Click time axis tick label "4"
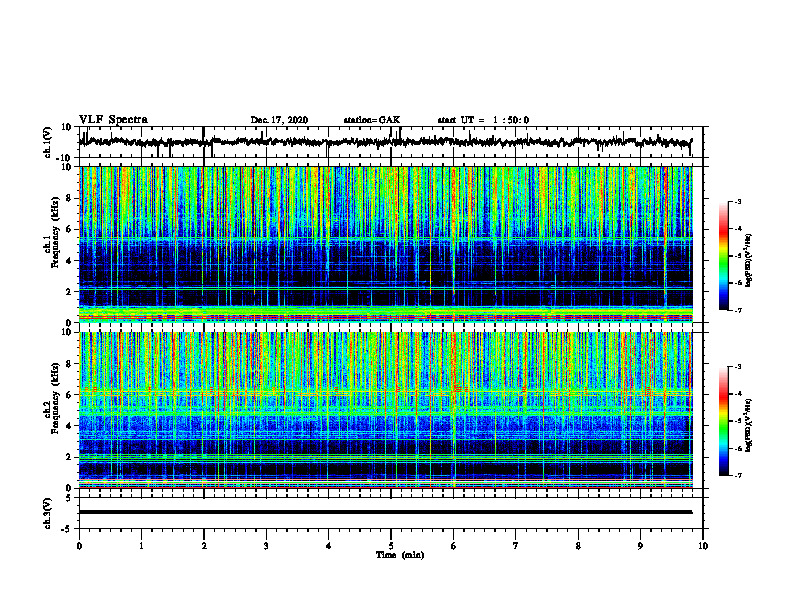Image resolution: width=792 pixels, height=612 pixels. coord(328,546)
